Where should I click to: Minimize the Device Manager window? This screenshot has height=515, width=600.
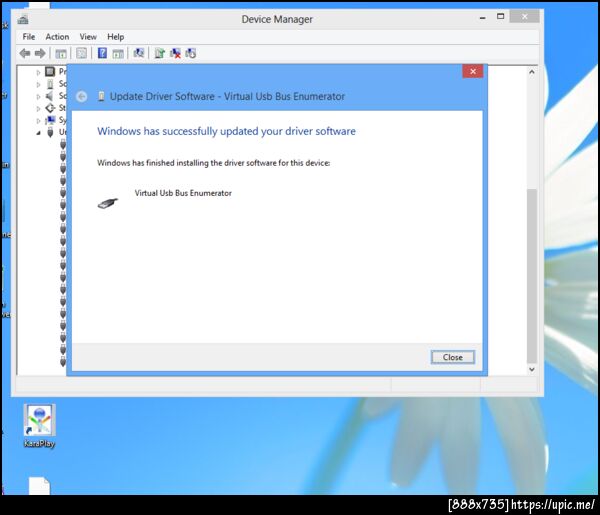point(483,17)
